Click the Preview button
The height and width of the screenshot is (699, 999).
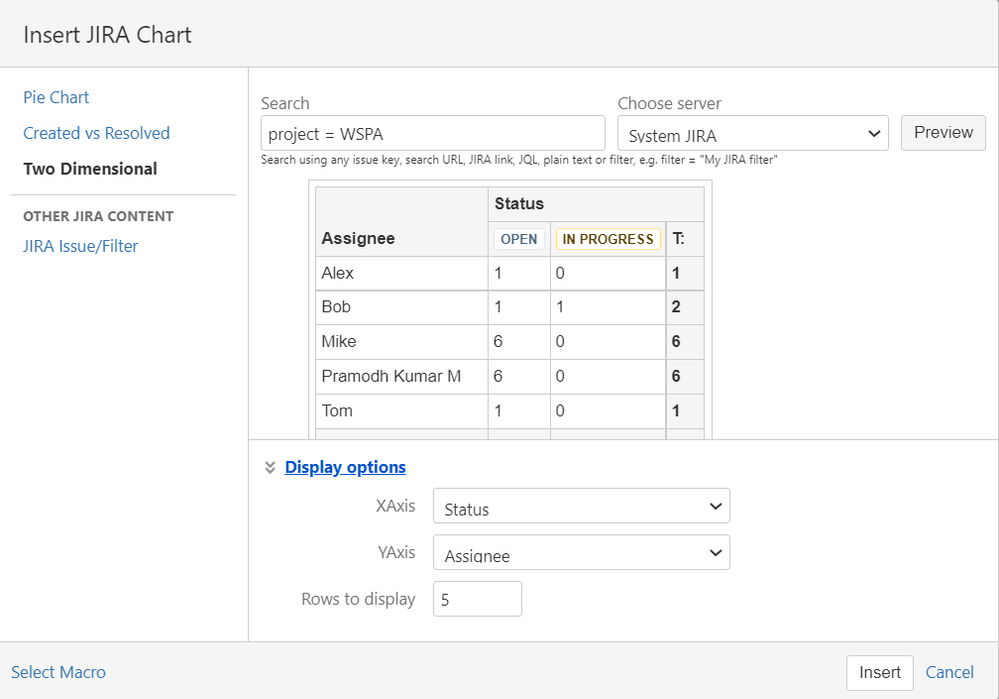(x=942, y=132)
